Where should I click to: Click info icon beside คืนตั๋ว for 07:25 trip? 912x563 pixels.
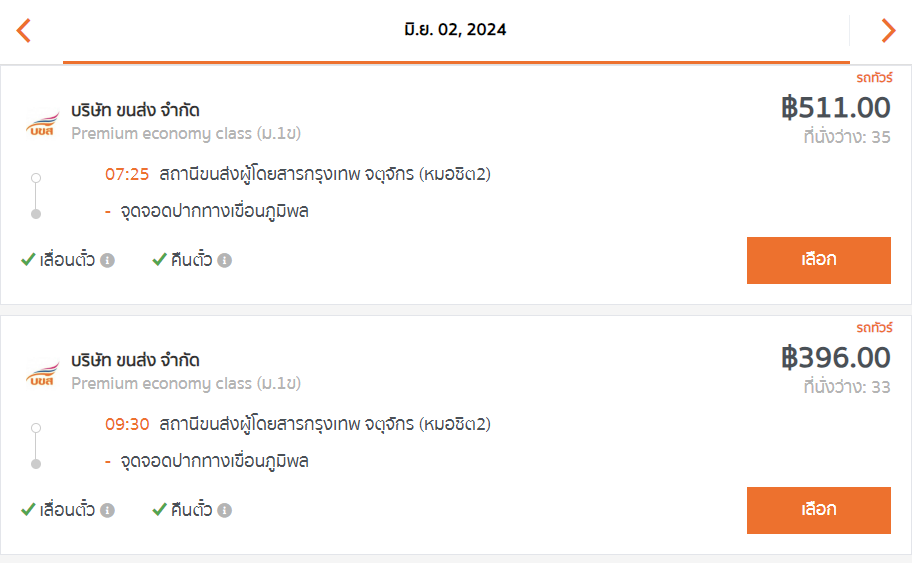point(225,261)
